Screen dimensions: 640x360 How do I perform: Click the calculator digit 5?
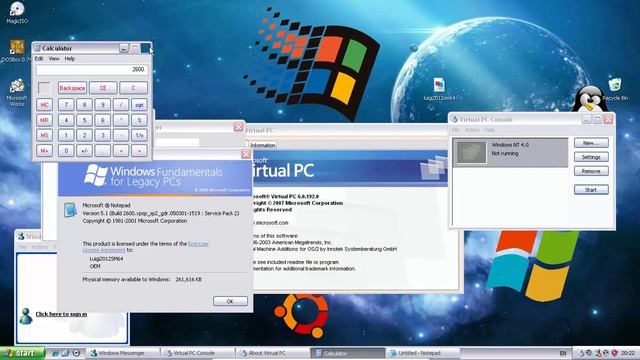click(x=84, y=120)
